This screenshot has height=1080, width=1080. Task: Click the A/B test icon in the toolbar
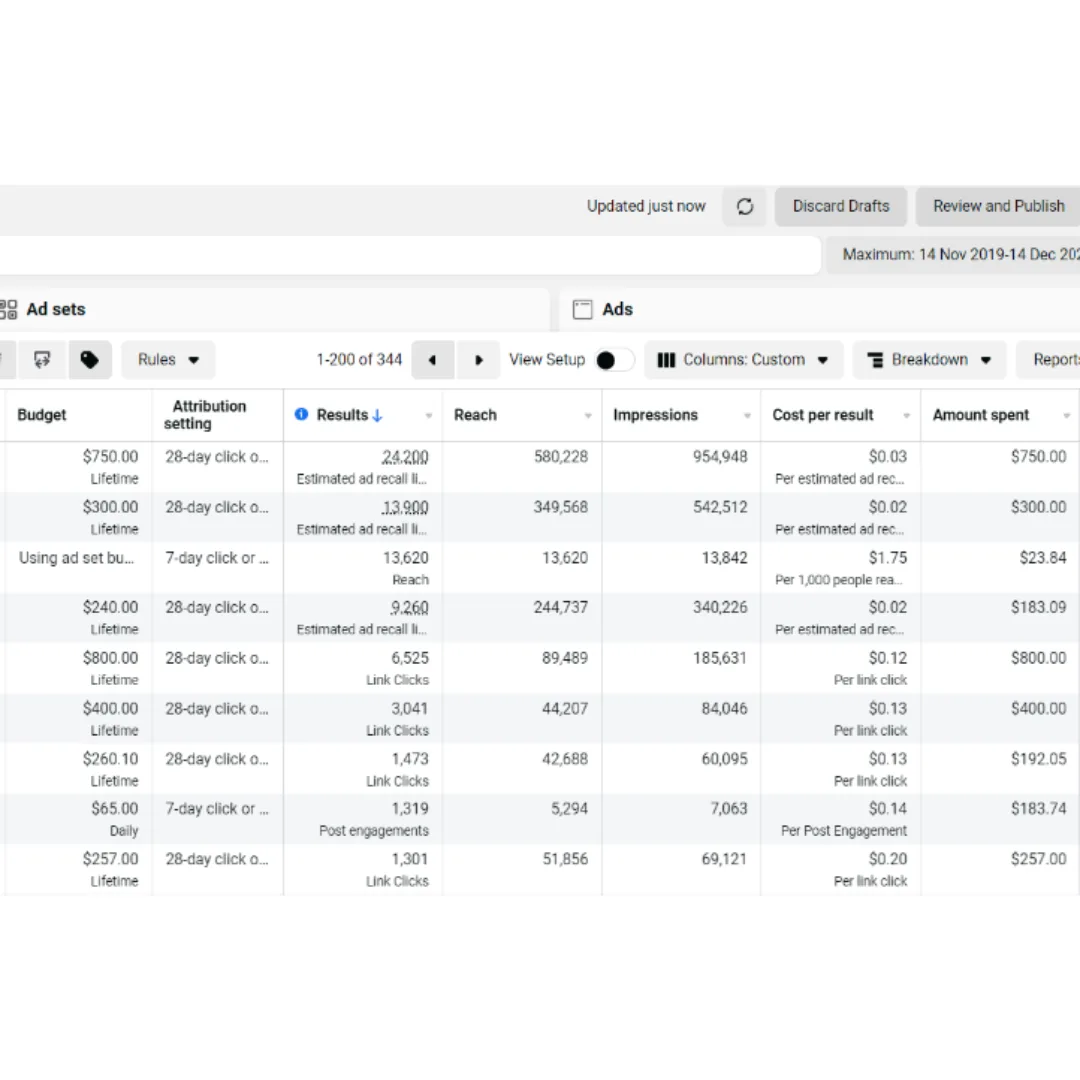click(42, 359)
